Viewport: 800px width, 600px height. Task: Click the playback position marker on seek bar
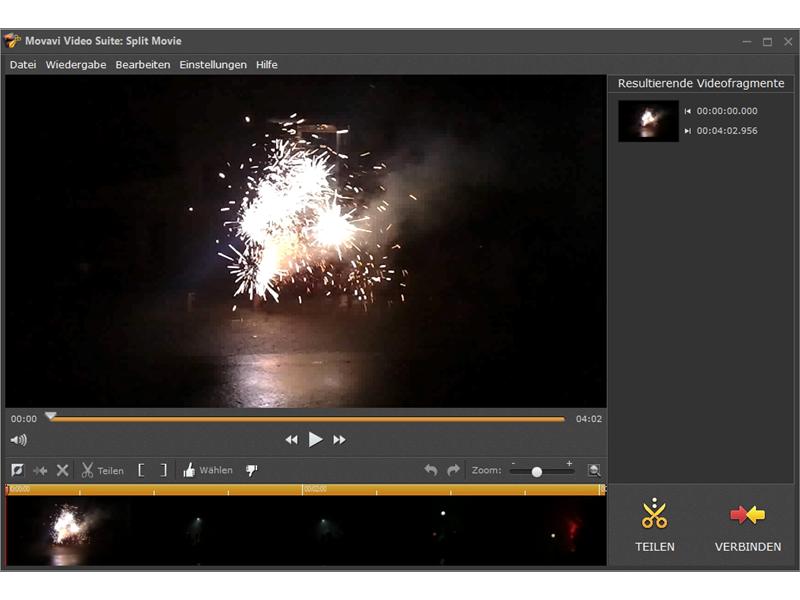pyautogui.click(x=50, y=416)
